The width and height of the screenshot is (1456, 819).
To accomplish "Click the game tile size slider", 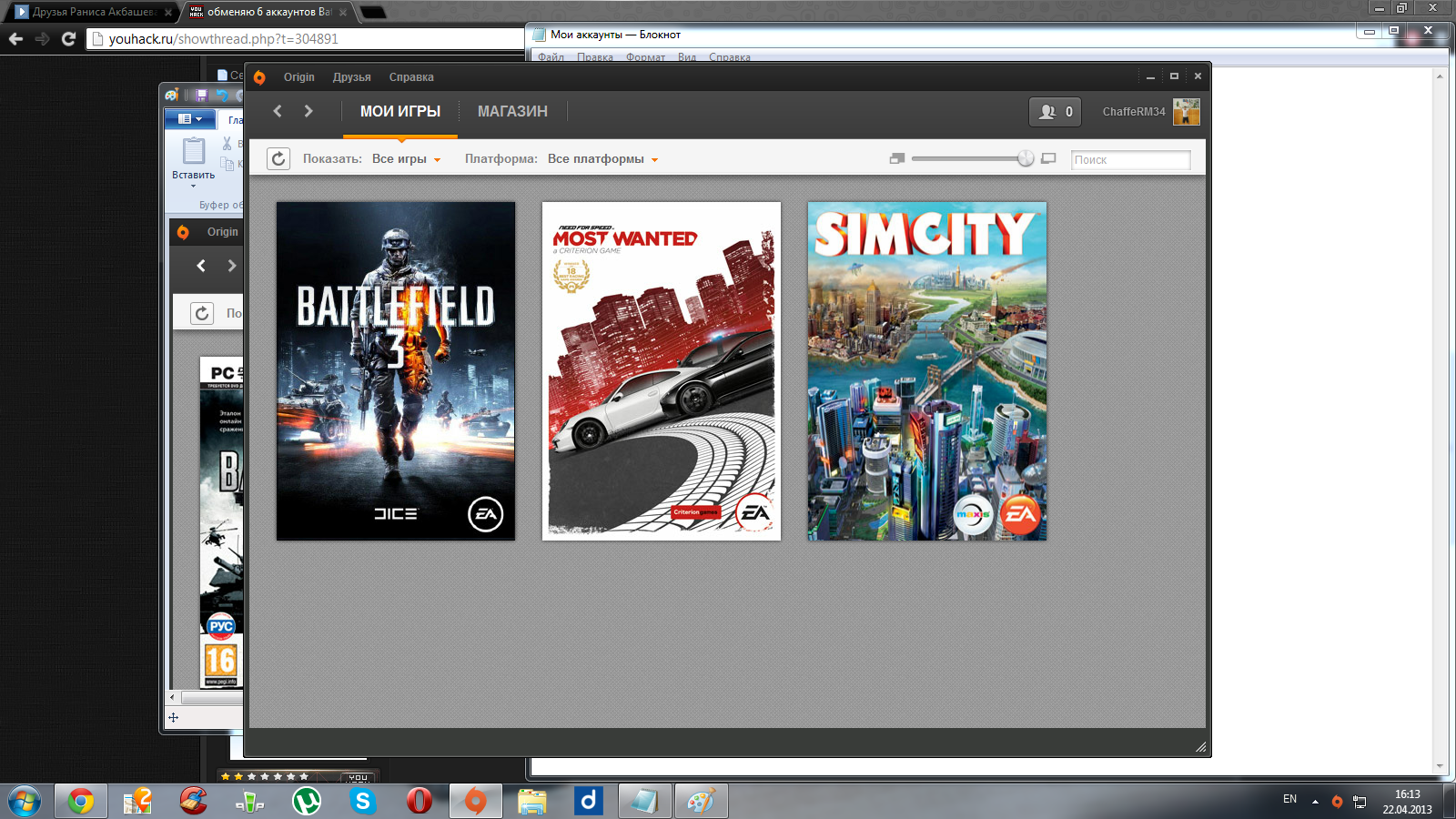I will click(x=973, y=158).
